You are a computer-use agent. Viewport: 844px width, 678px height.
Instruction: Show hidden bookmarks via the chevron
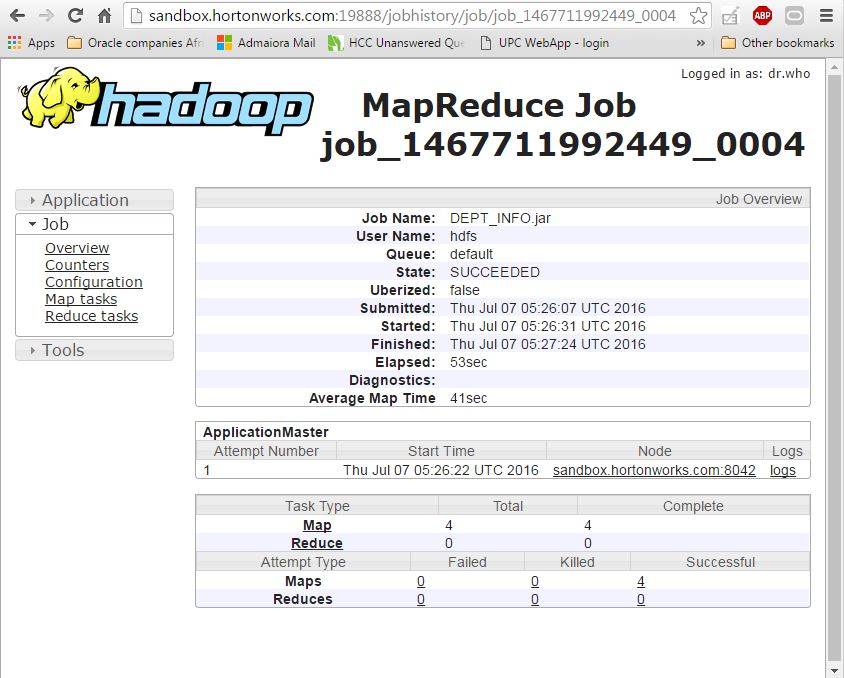click(x=700, y=43)
